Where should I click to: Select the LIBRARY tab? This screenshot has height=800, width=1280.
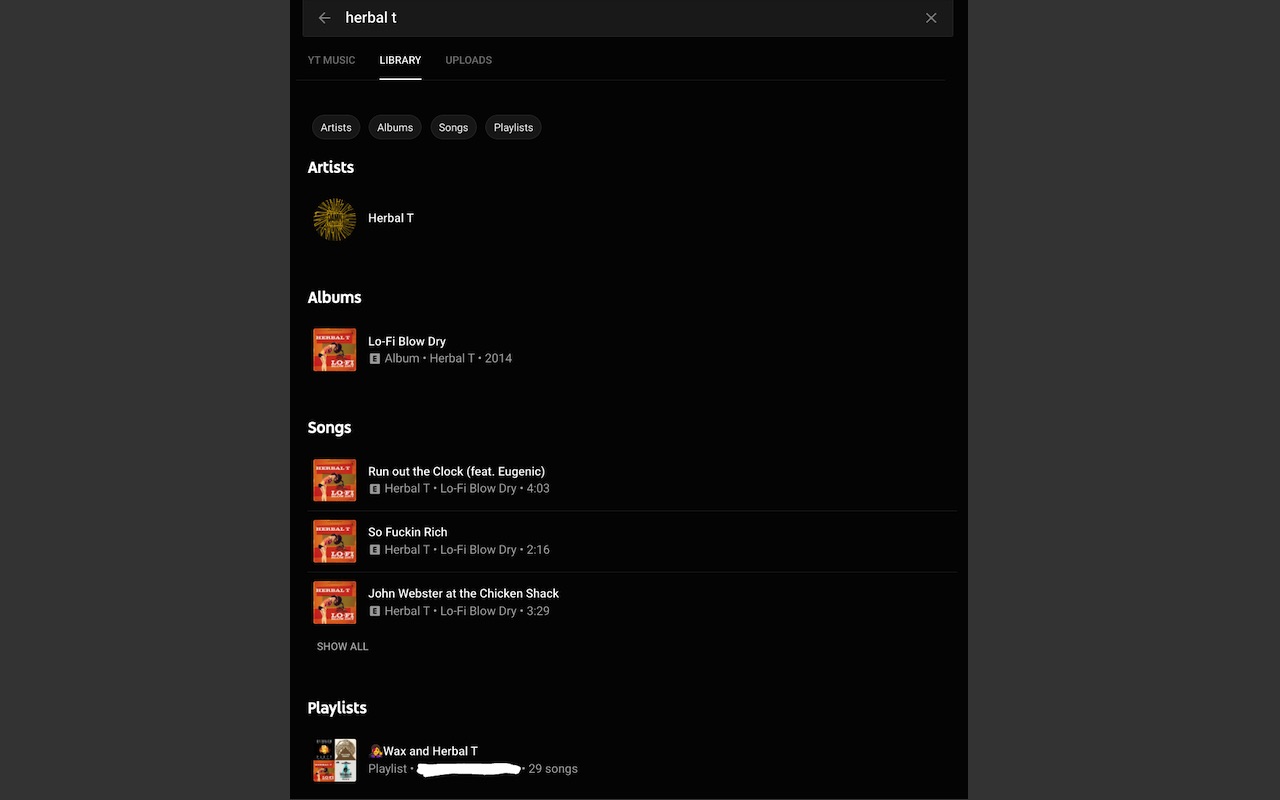click(x=400, y=60)
